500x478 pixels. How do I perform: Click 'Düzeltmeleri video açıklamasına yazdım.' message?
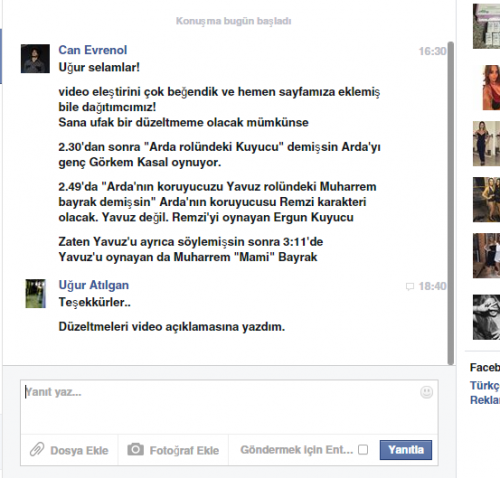click(x=172, y=327)
